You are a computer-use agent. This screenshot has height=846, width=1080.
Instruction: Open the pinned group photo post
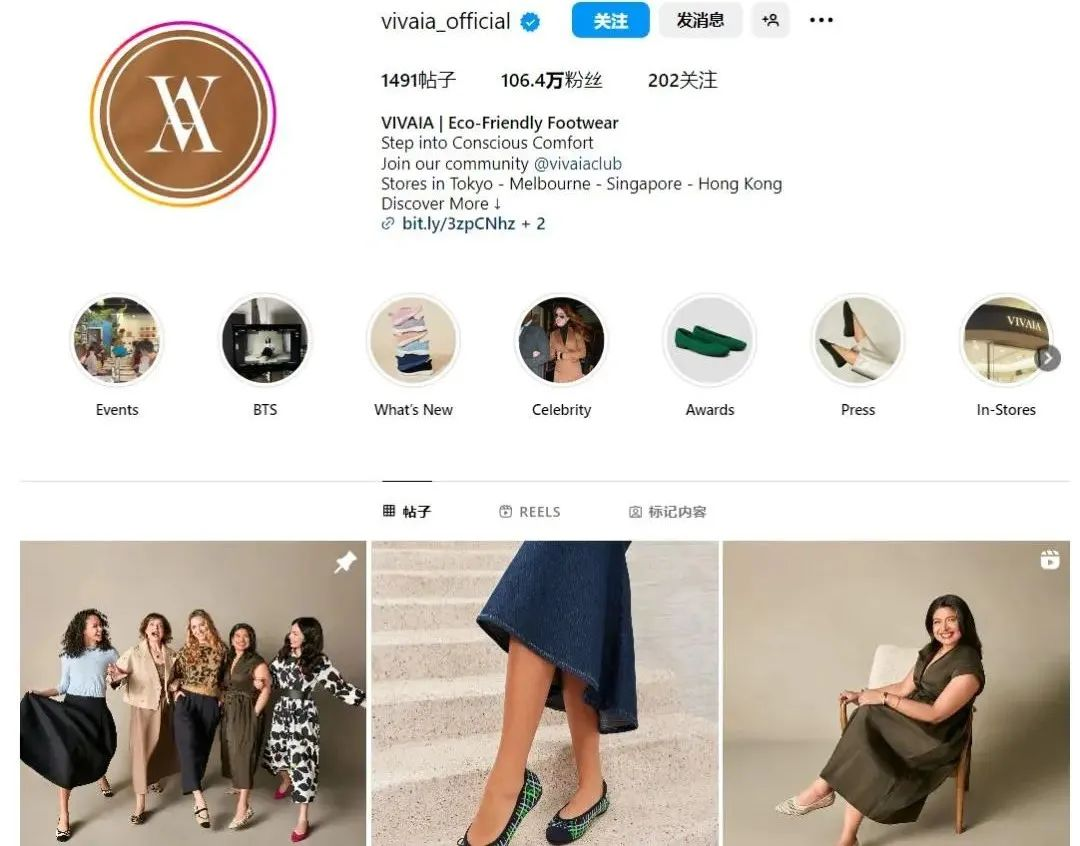click(x=193, y=693)
